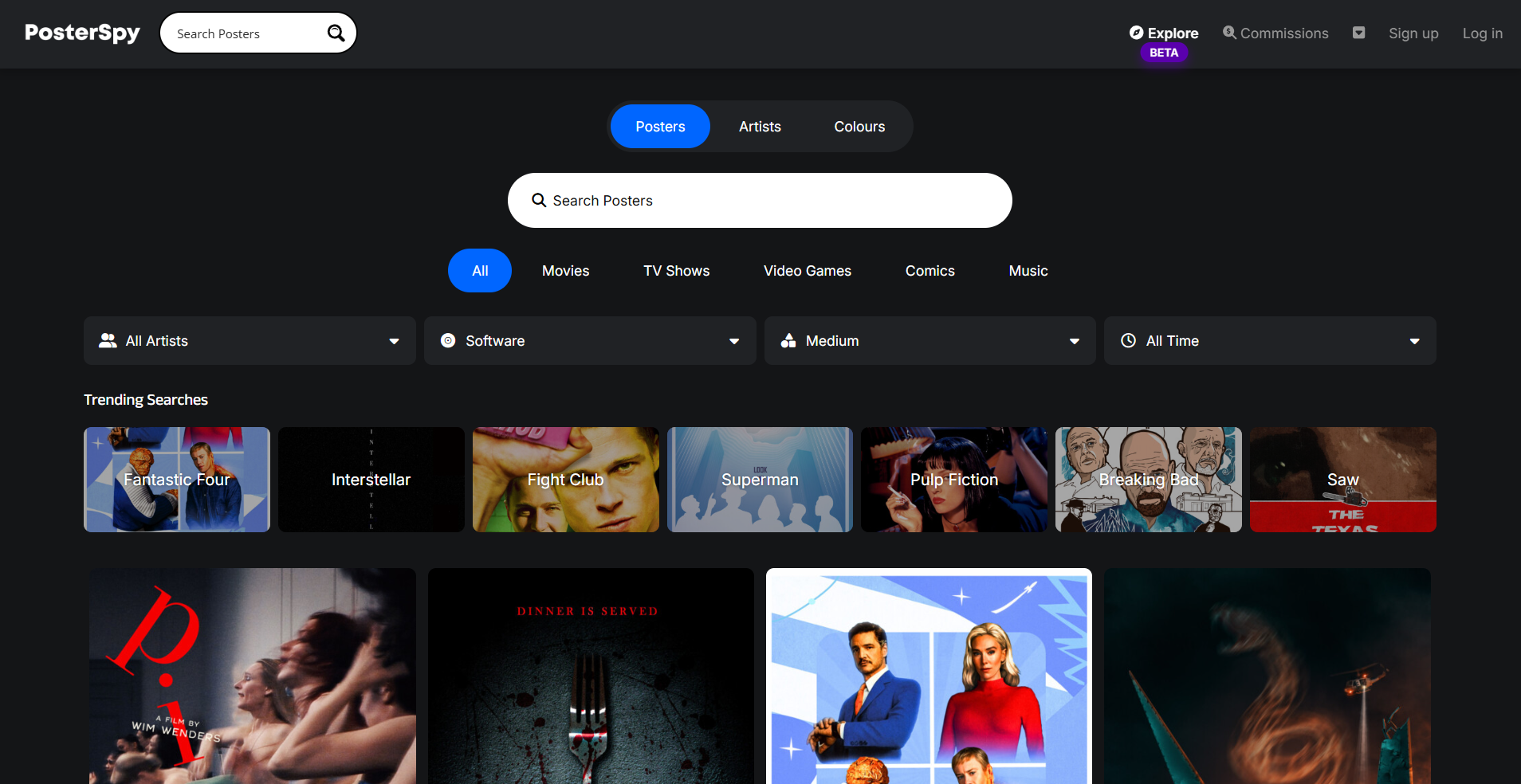The height and width of the screenshot is (784, 1521).
Task: Open the All Artists dropdown
Action: pos(250,341)
